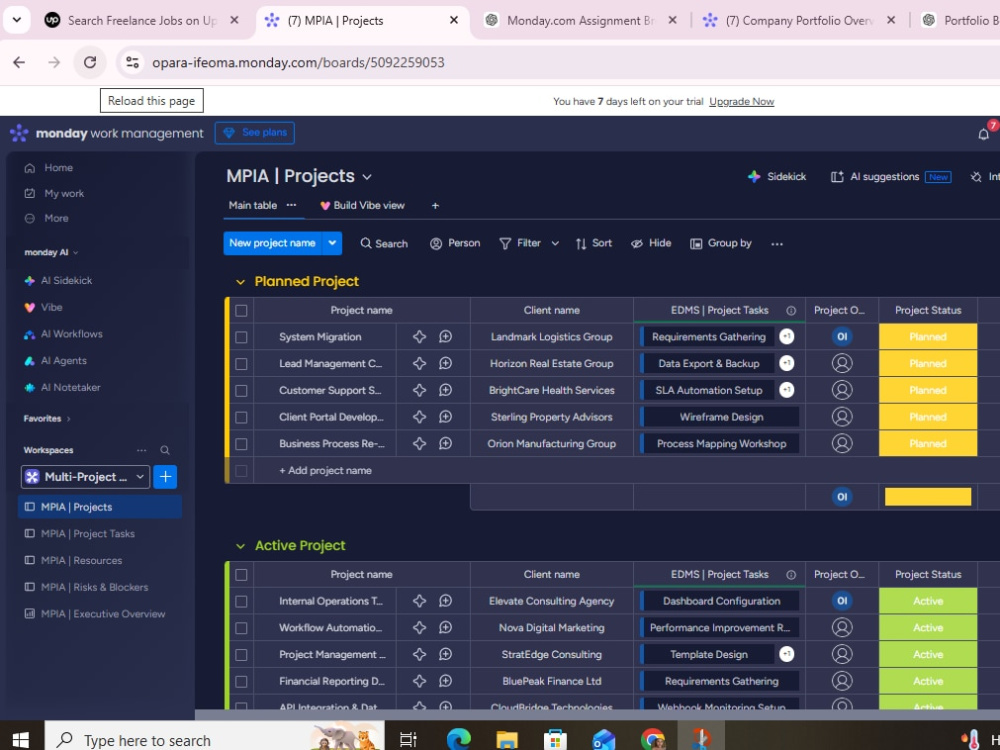Click Planned status cell for System Migration

click(928, 337)
